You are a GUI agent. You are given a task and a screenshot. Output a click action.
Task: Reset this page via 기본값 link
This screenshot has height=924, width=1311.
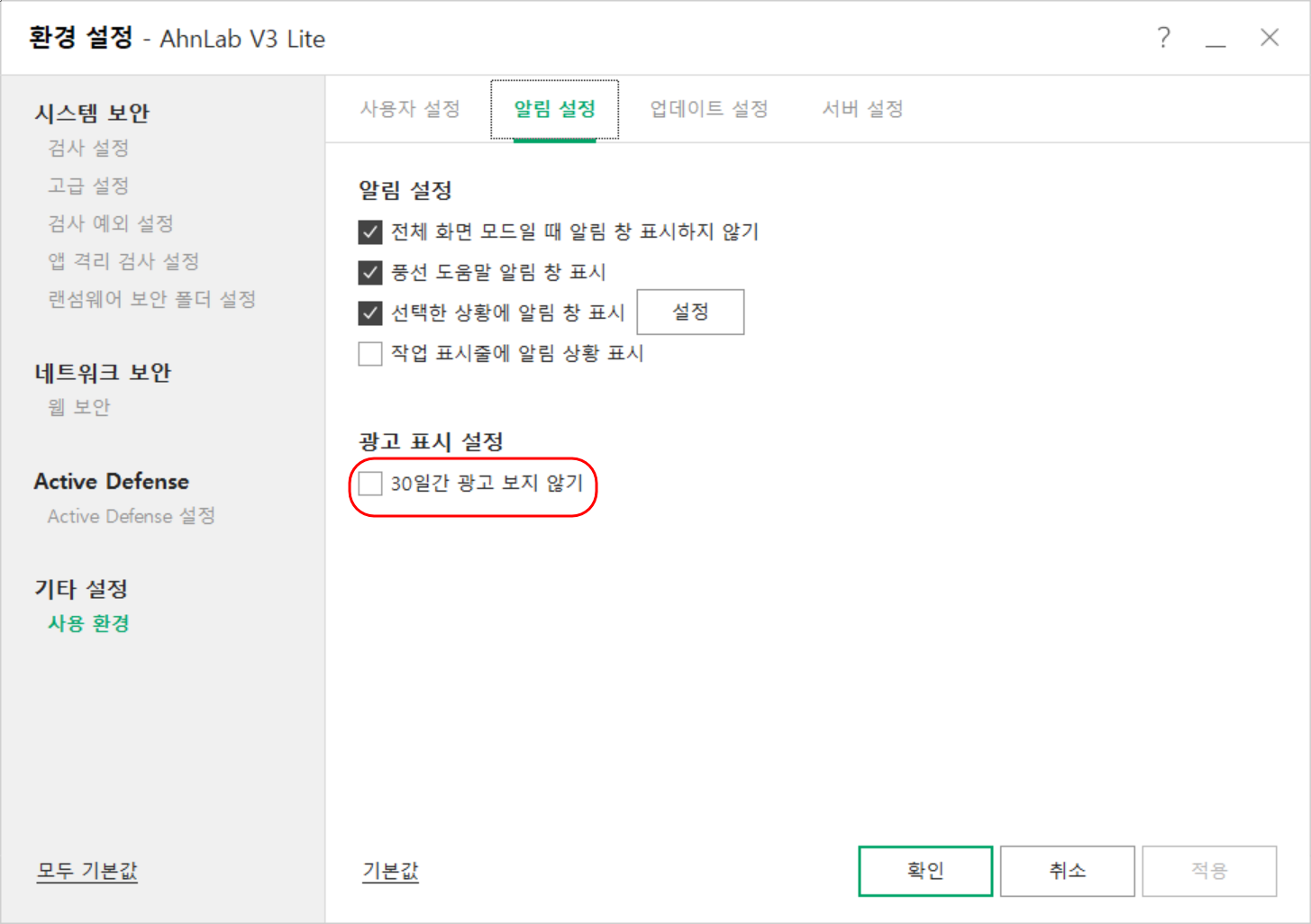coord(390,871)
